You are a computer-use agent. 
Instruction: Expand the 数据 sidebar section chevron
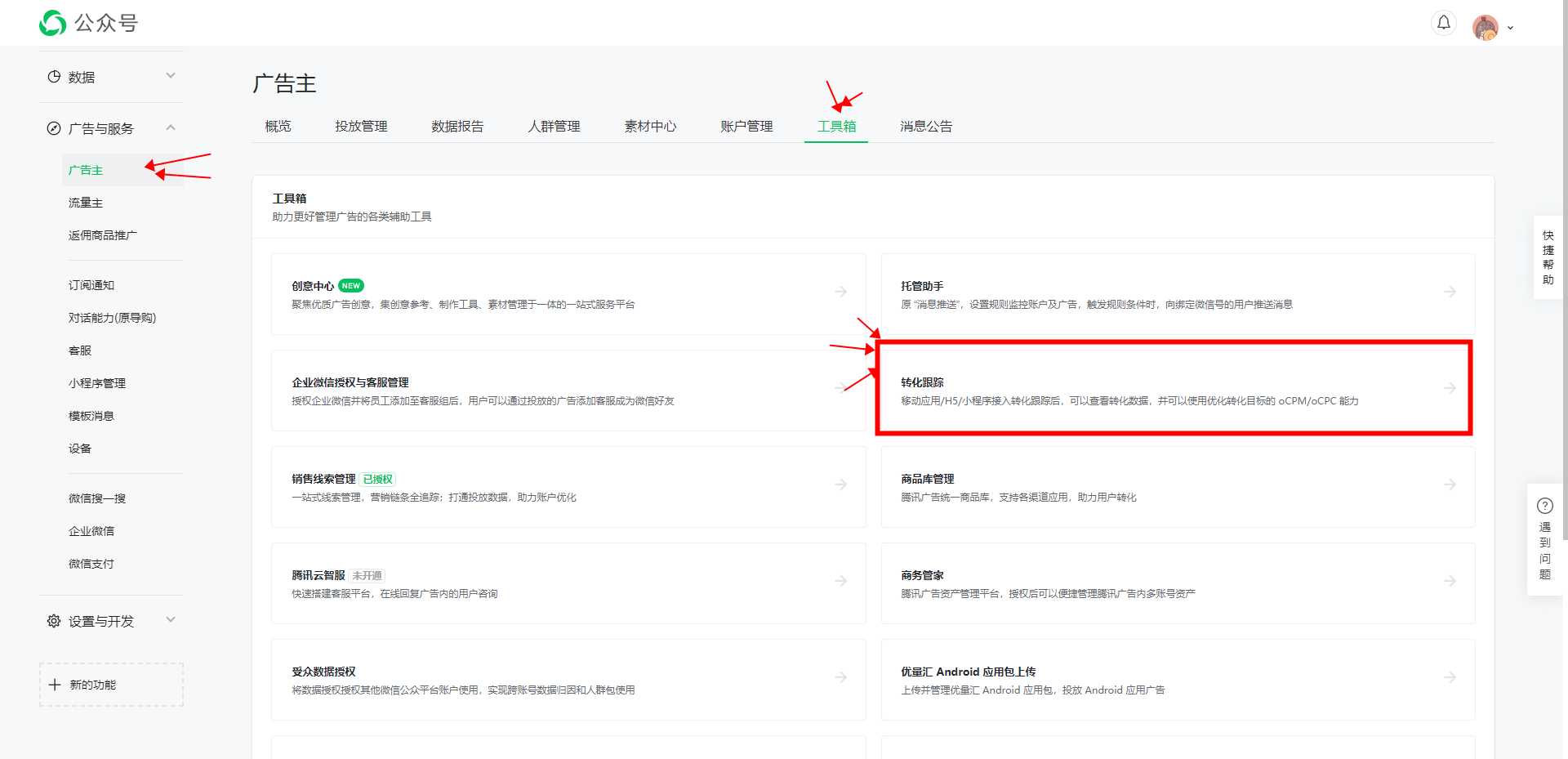click(x=171, y=76)
